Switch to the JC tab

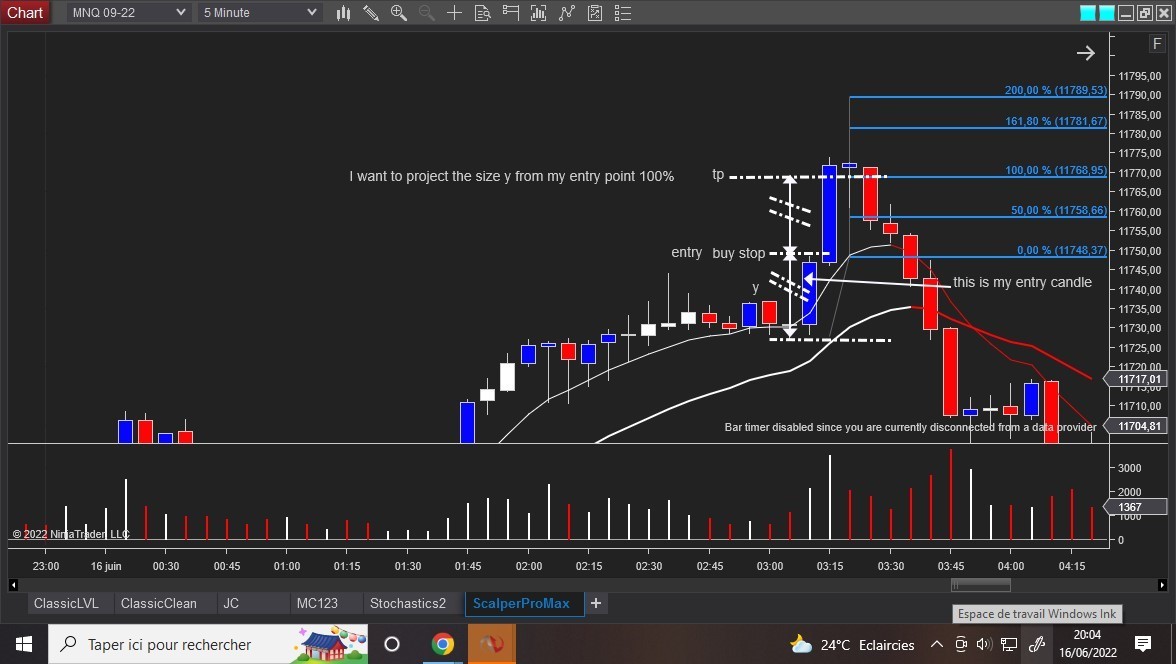tap(231, 603)
